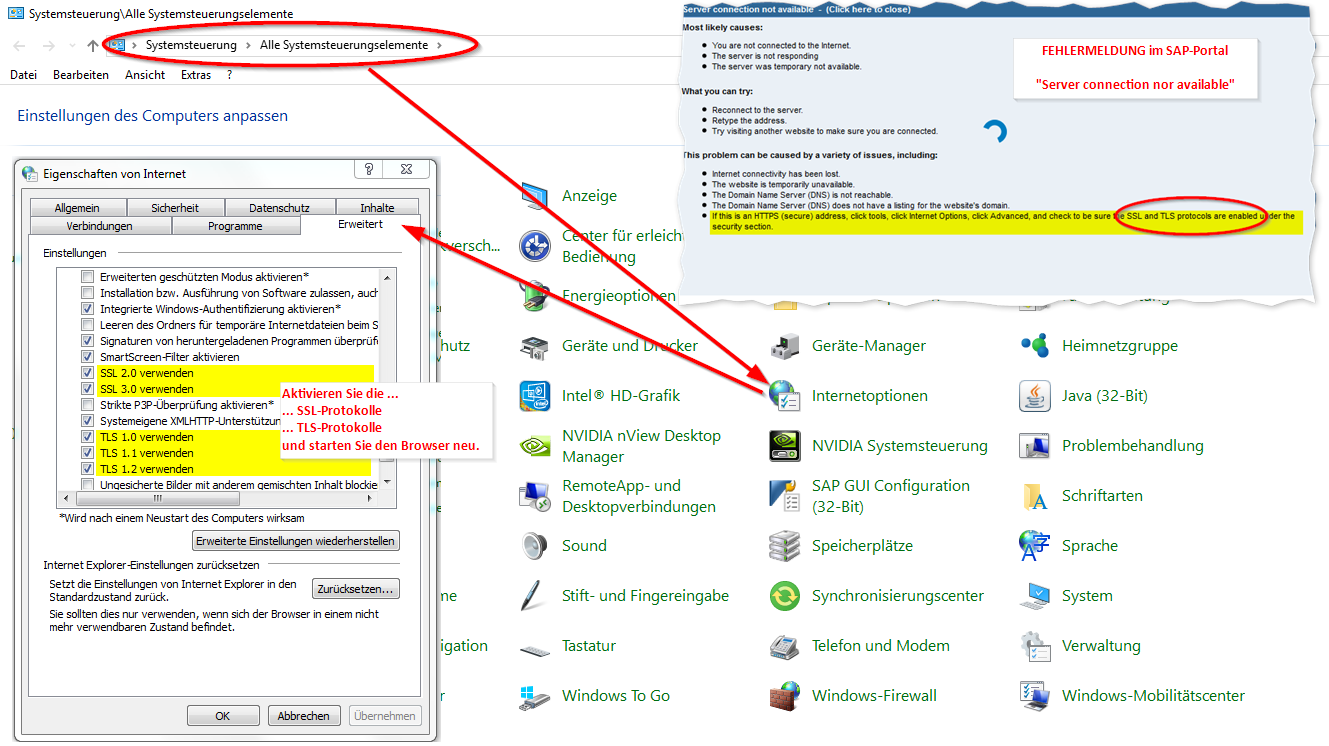
Task: Open the Synchronisierungscenter icon
Action: tap(785, 596)
